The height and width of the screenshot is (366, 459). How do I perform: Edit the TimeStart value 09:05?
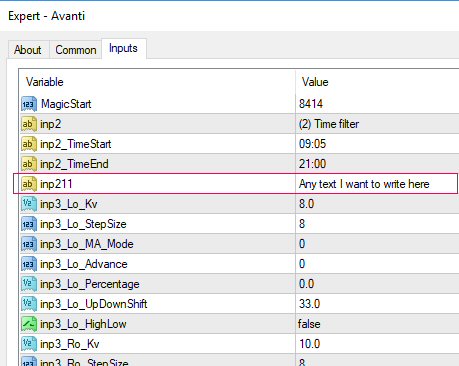312,144
